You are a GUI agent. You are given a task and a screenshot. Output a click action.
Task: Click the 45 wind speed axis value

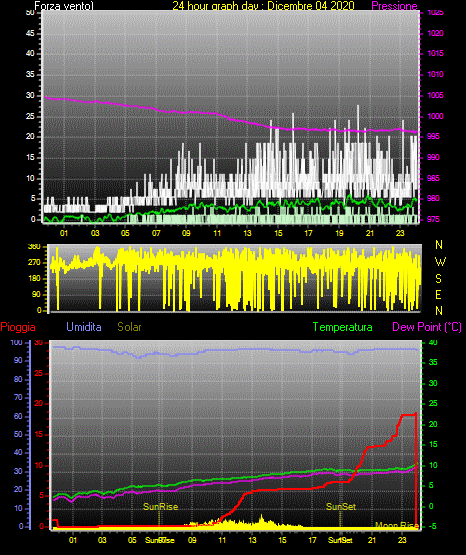click(30, 33)
